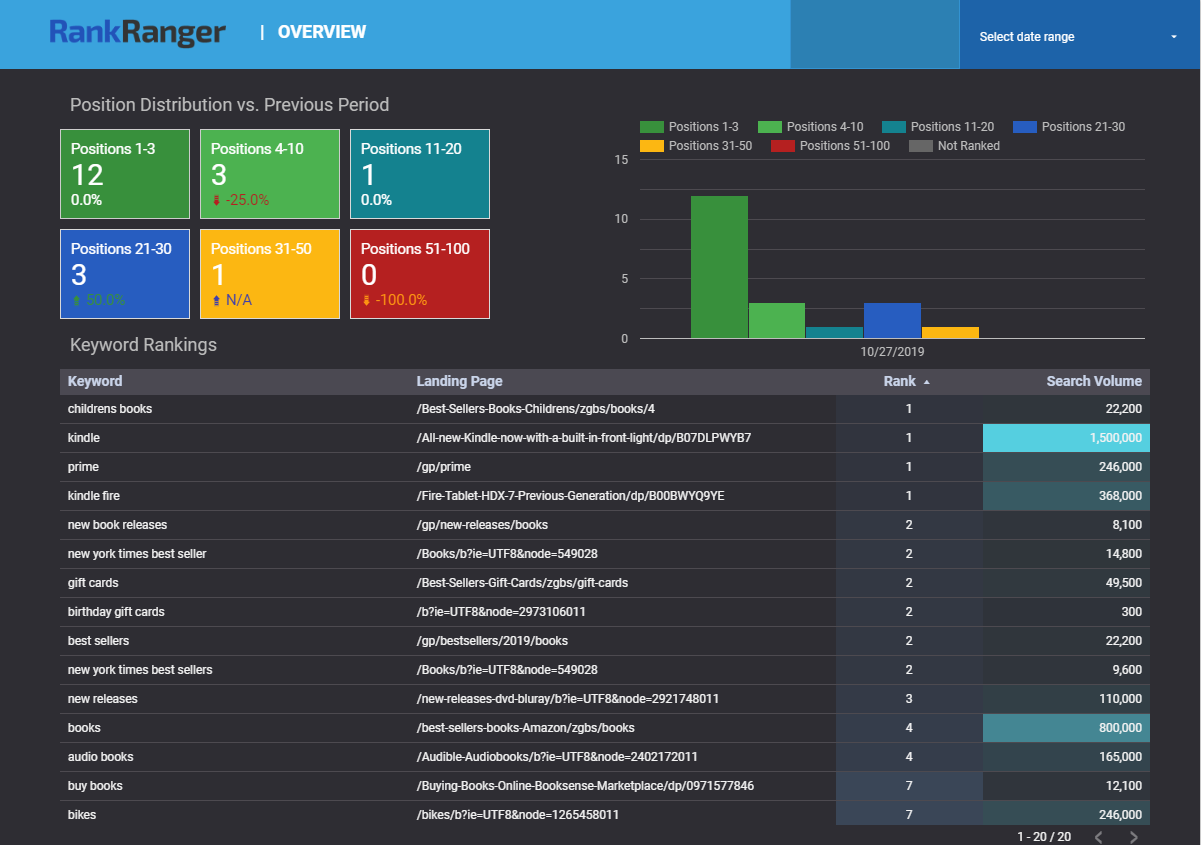Image resolution: width=1201 pixels, height=845 pixels.
Task: Click the OVERVIEW tab title
Action: [x=322, y=32]
